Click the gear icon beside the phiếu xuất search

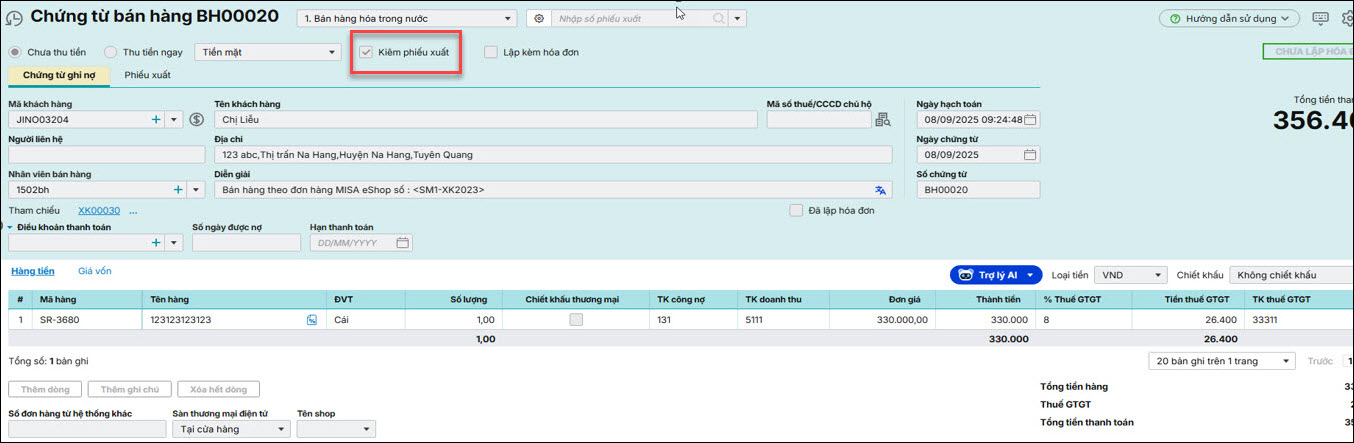tap(540, 19)
